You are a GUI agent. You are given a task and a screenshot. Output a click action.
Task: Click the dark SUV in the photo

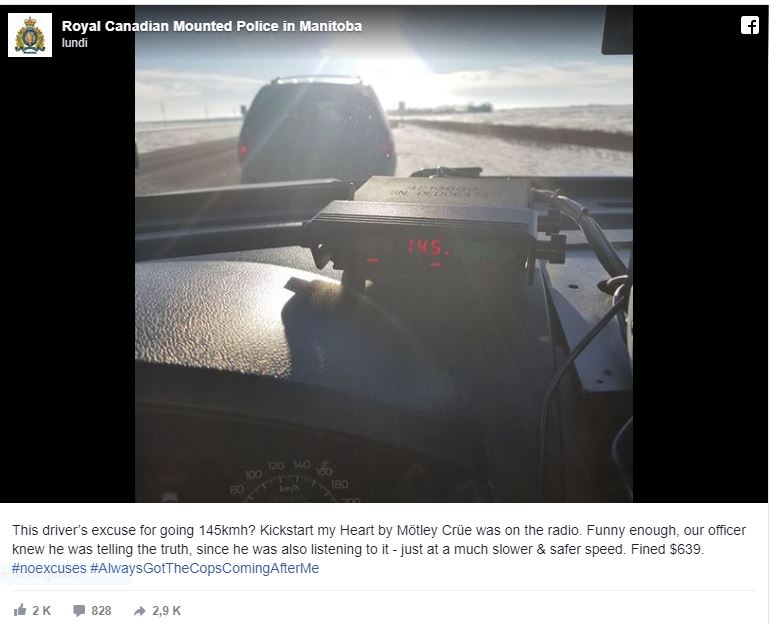(x=317, y=130)
